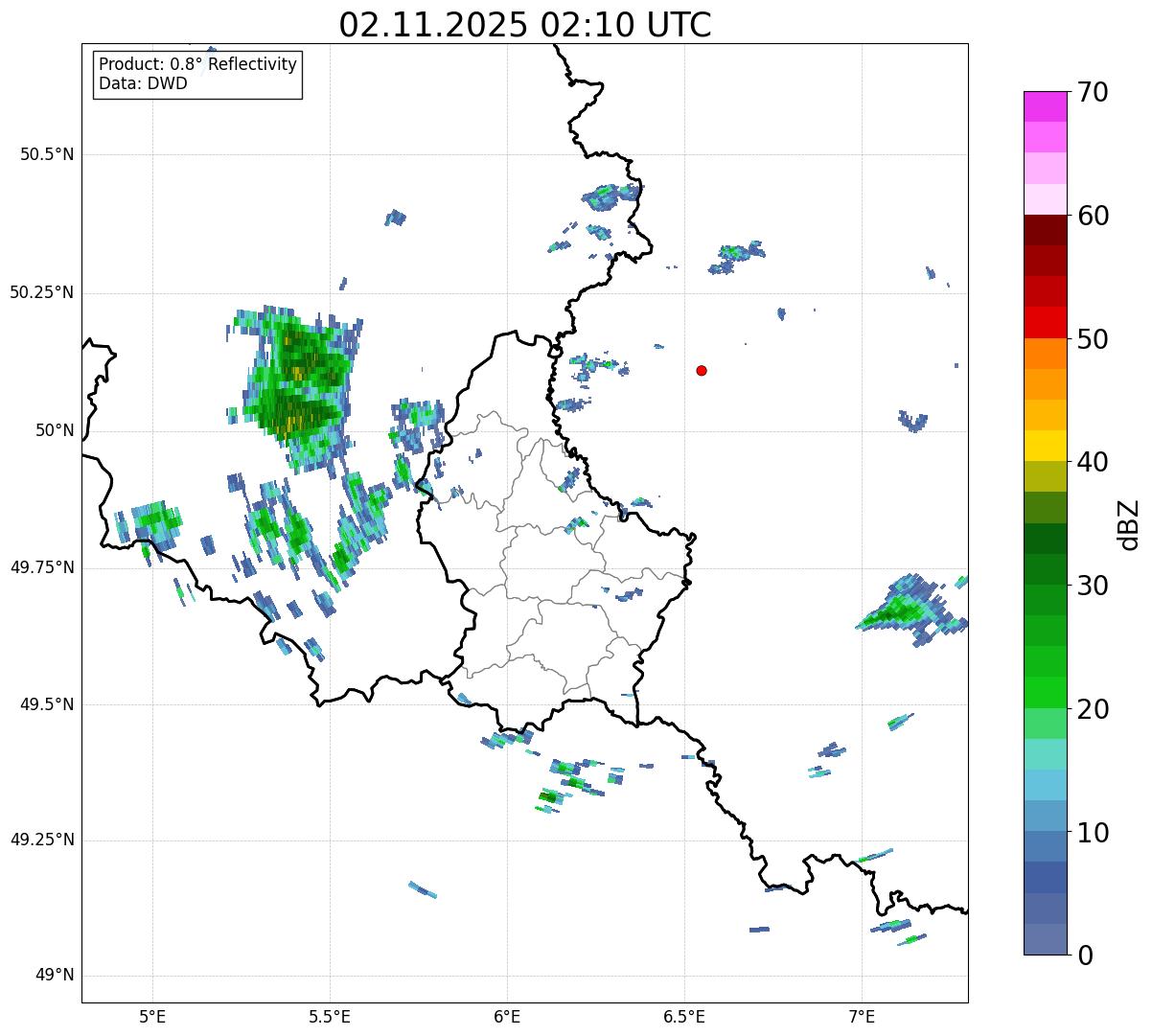The width and height of the screenshot is (1152, 1036).
Task: Click the 'Product: 0.8° Reflectivity' label
Action: [198, 64]
